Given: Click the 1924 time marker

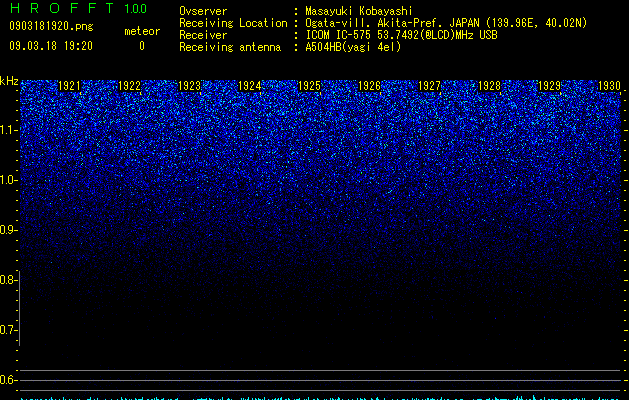Looking at the screenshot, I should [250, 86].
